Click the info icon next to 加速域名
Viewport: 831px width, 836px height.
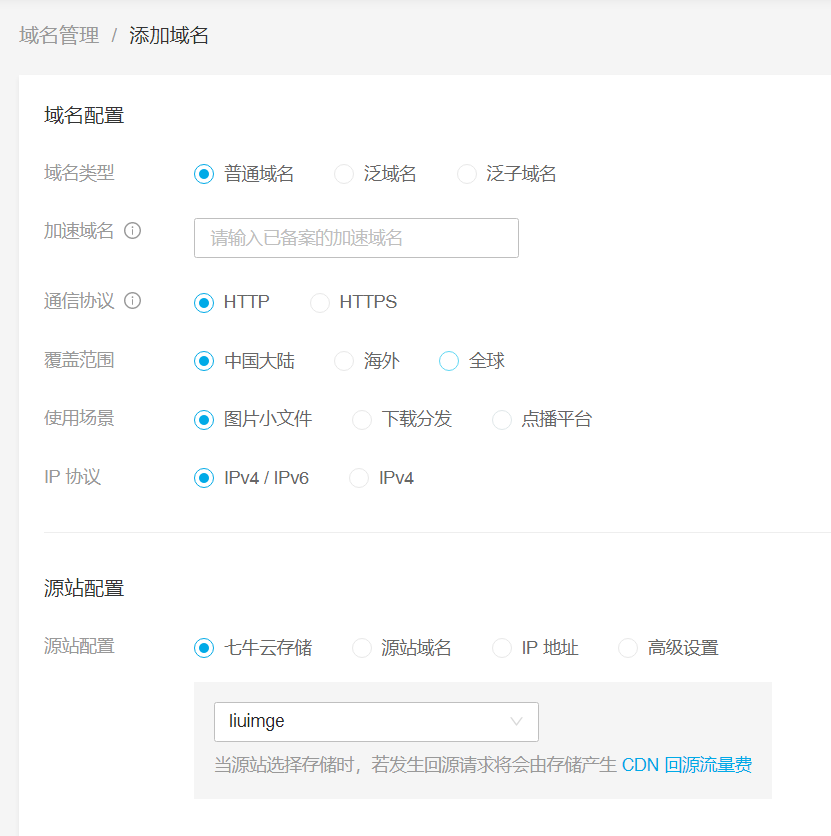[135, 230]
